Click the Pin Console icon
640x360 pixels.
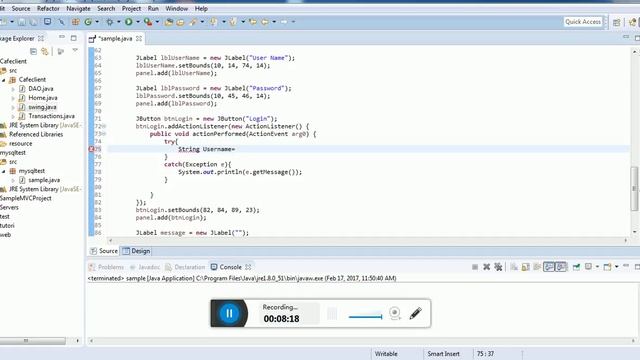[x=576, y=267]
